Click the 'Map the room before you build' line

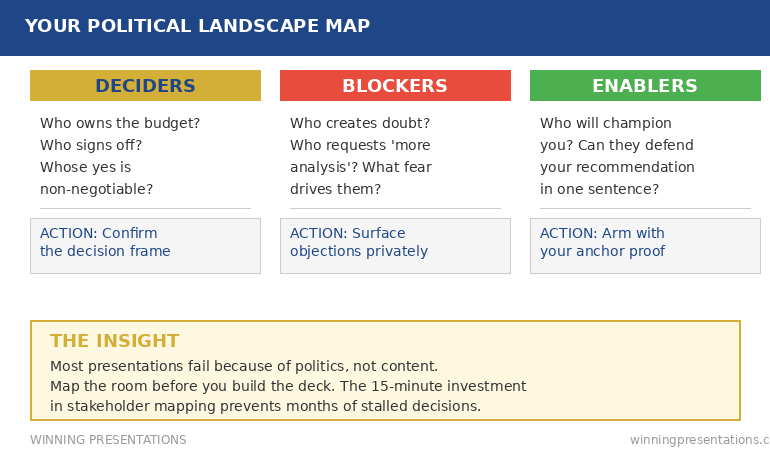click(288, 386)
